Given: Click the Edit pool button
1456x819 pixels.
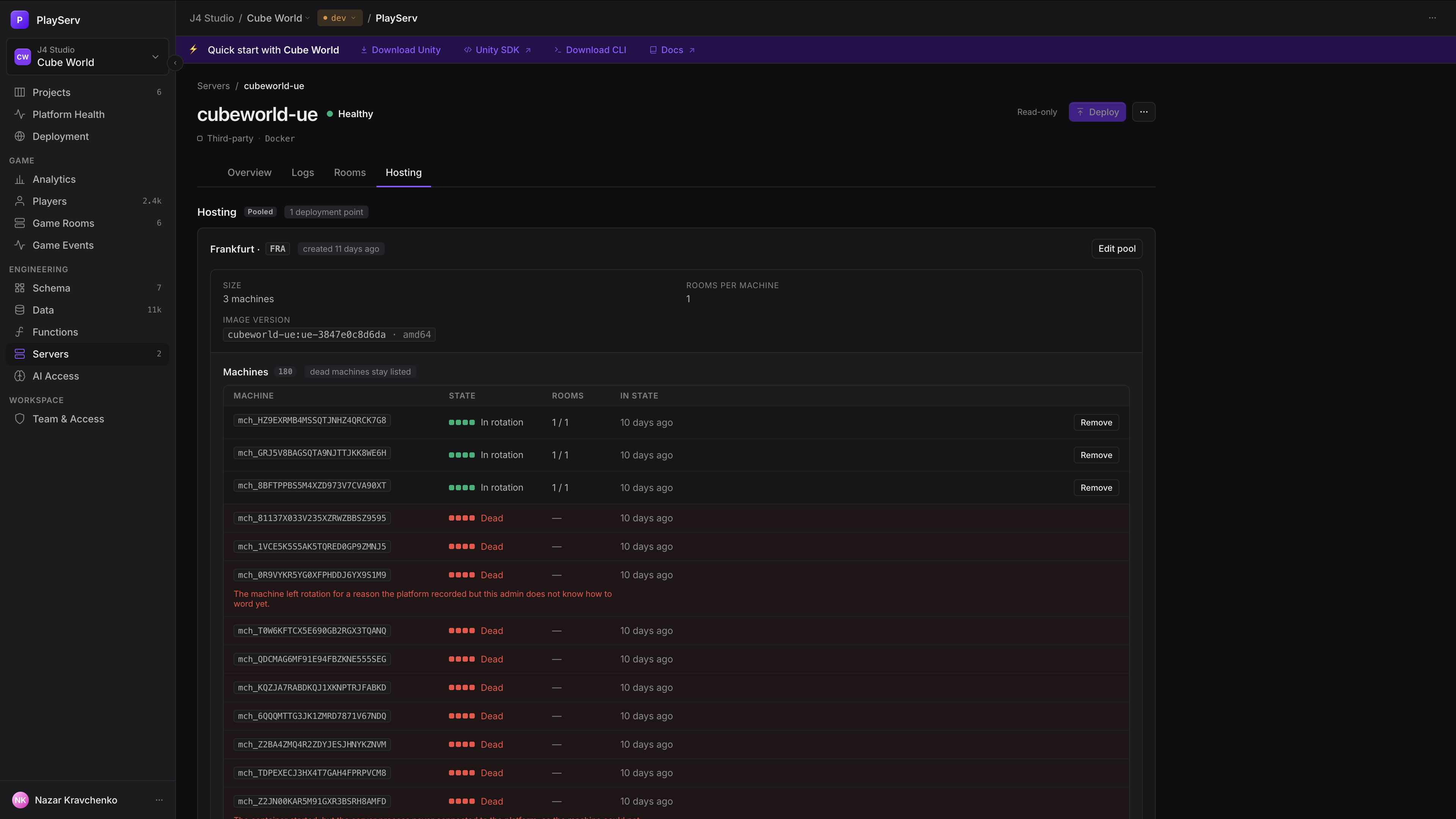Looking at the screenshot, I should (x=1116, y=249).
